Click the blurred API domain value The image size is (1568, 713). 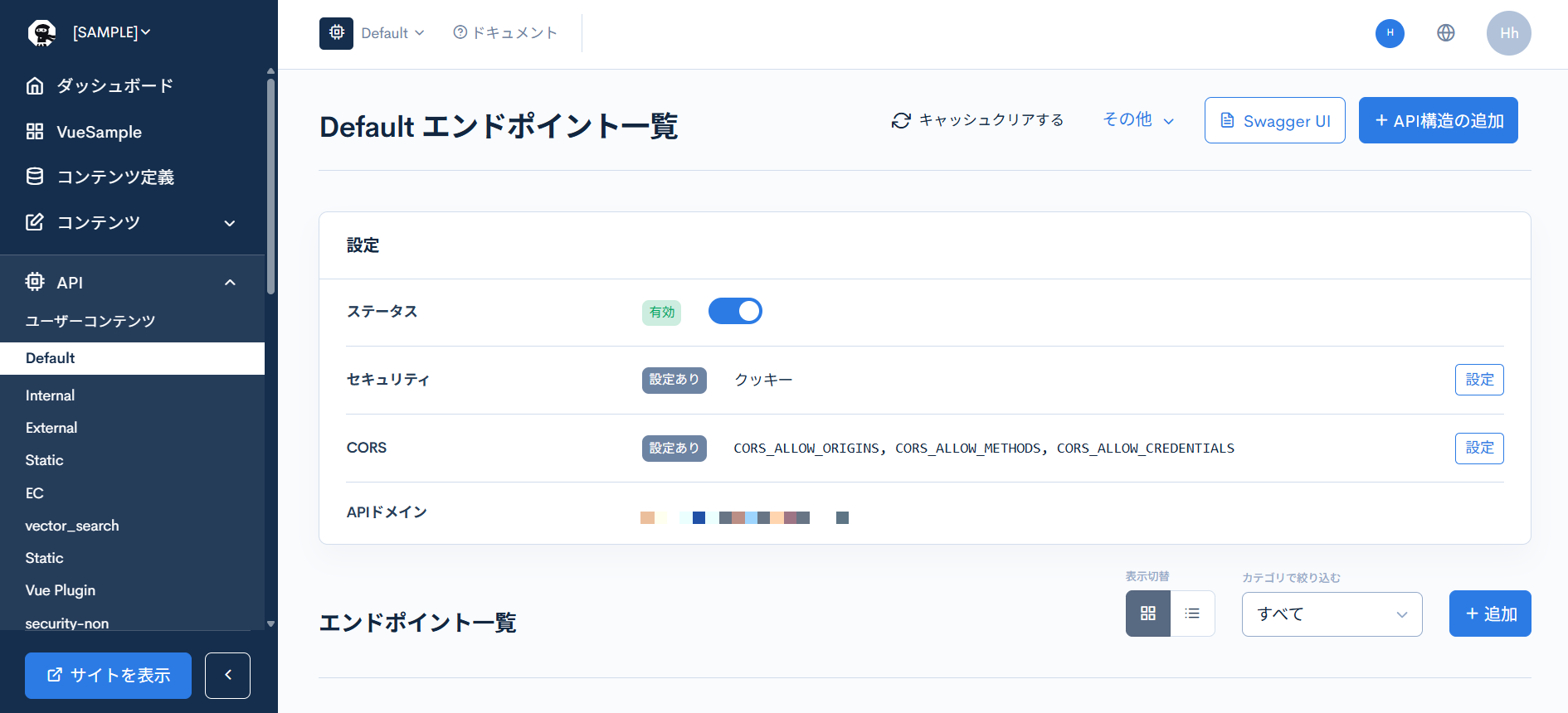tap(744, 517)
